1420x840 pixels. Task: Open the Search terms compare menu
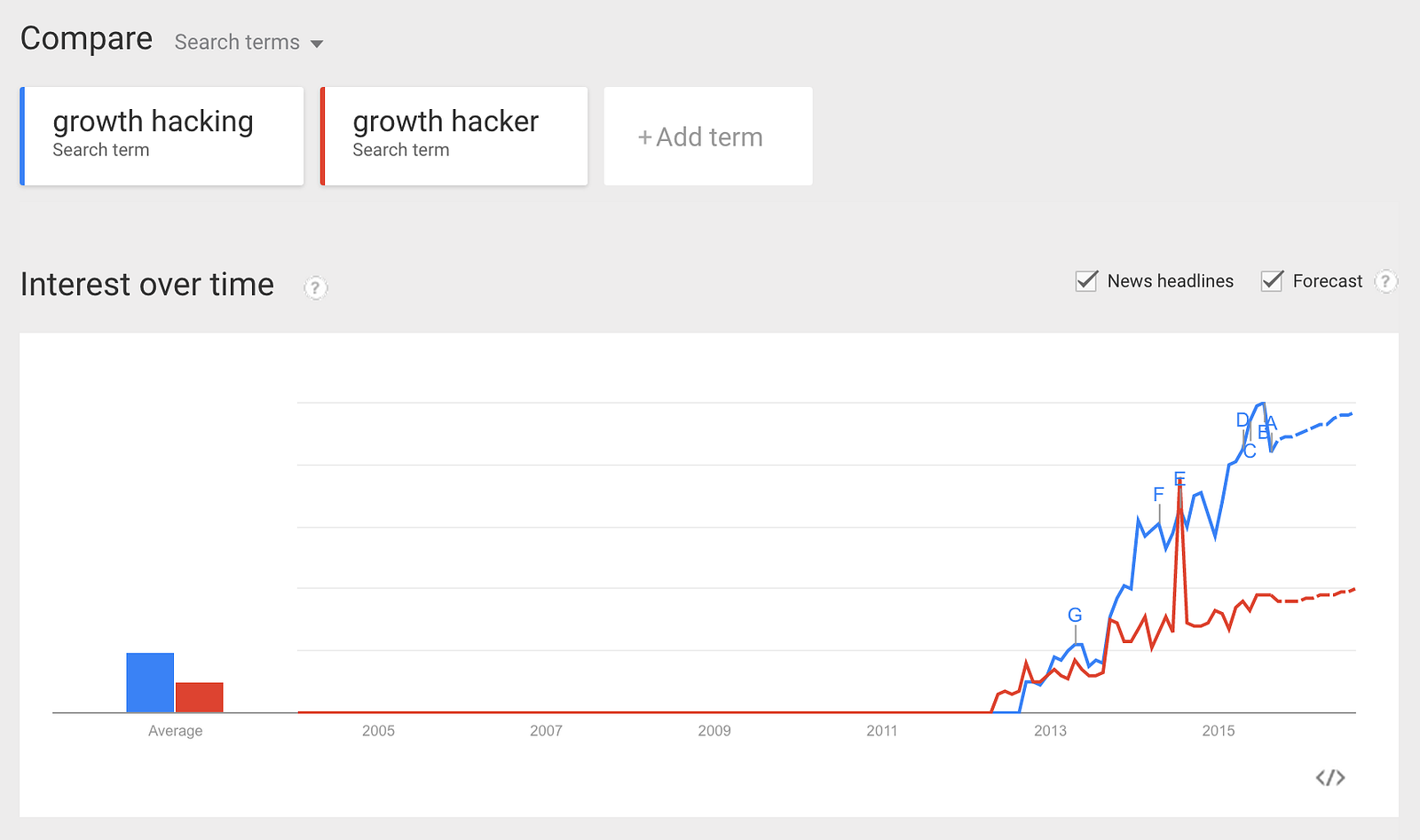coord(248,43)
